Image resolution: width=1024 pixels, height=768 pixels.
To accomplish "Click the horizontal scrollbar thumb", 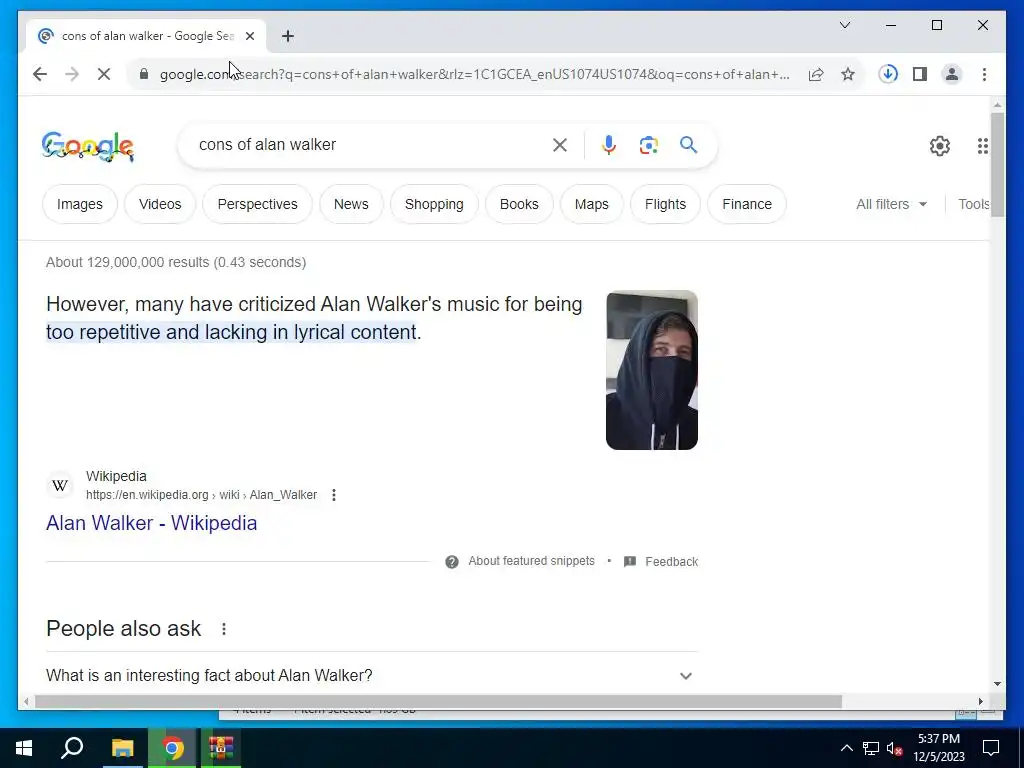I will coord(438,701).
